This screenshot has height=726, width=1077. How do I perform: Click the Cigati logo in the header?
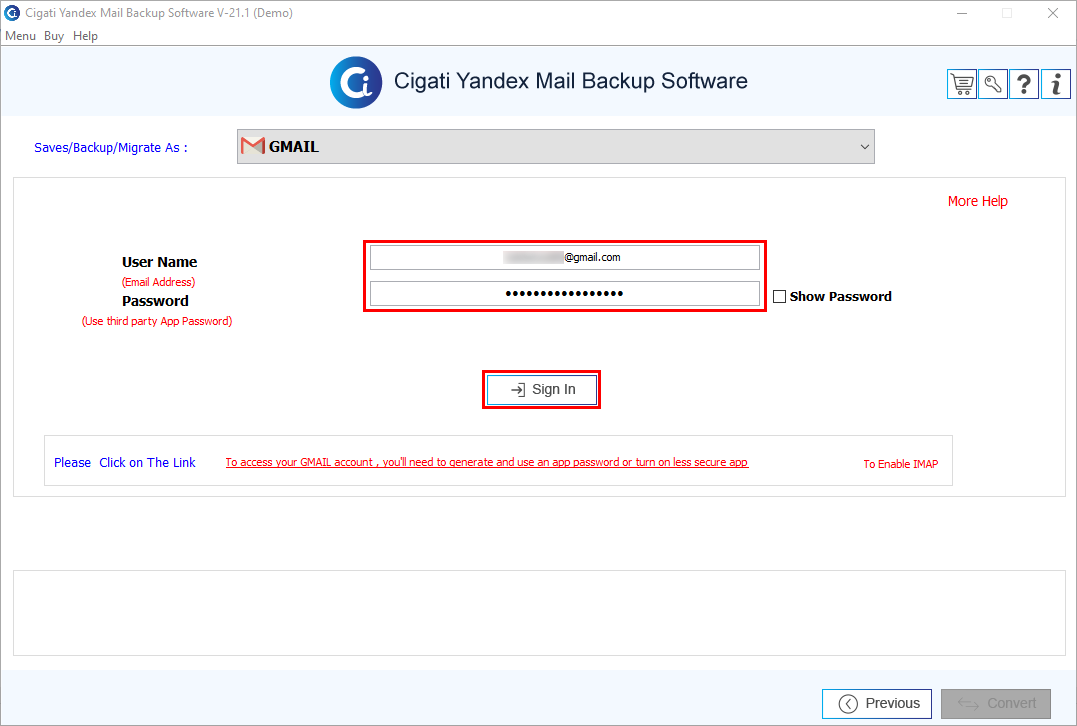[356, 82]
